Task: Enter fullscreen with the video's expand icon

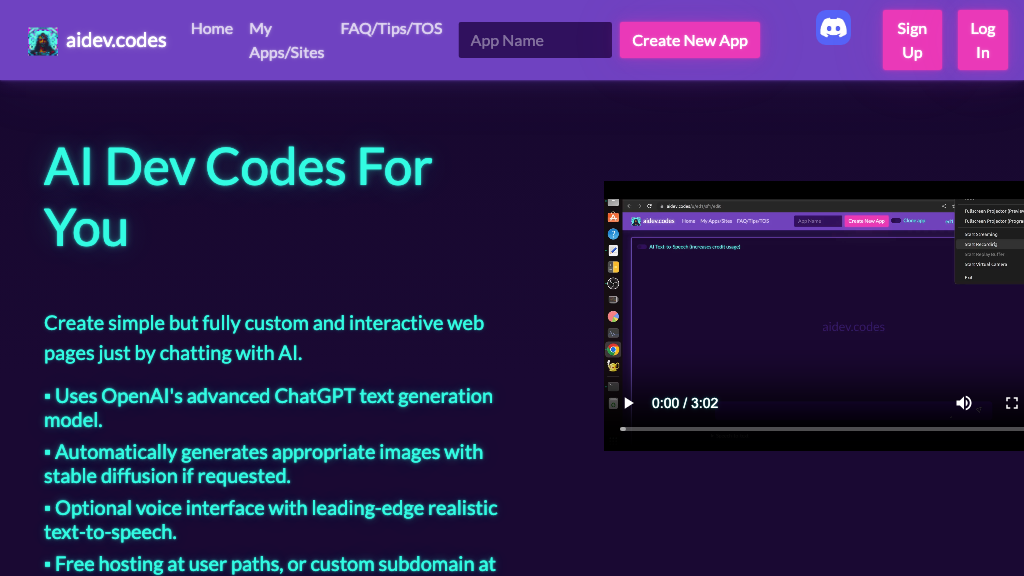Action: (1012, 403)
